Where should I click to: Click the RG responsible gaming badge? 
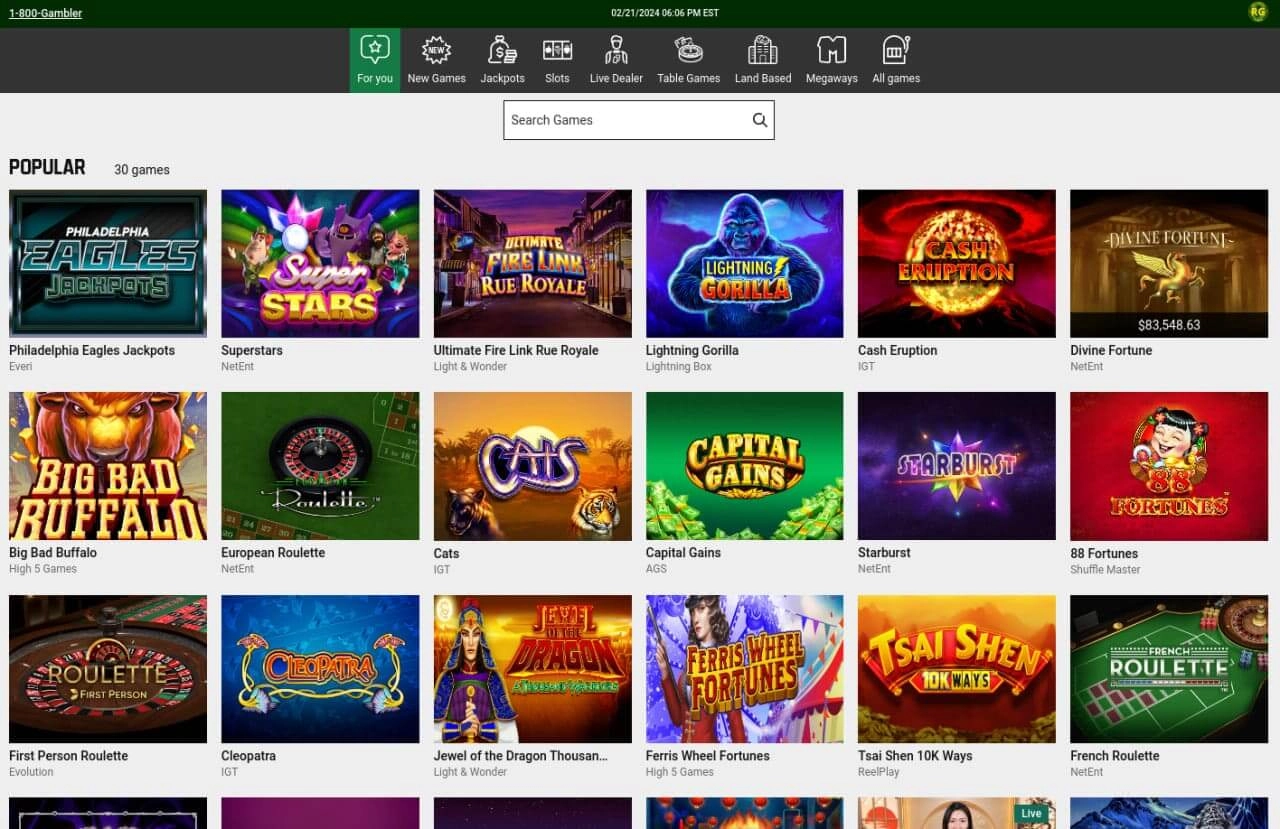point(1258,12)
